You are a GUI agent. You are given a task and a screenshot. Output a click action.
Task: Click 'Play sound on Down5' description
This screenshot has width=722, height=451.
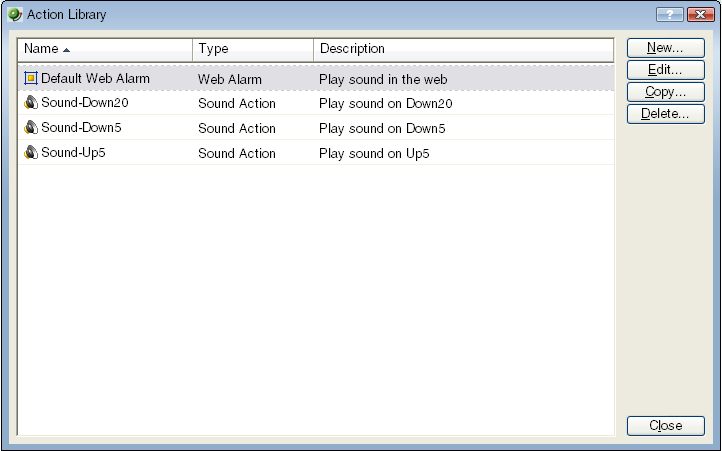tap(382, 129)
